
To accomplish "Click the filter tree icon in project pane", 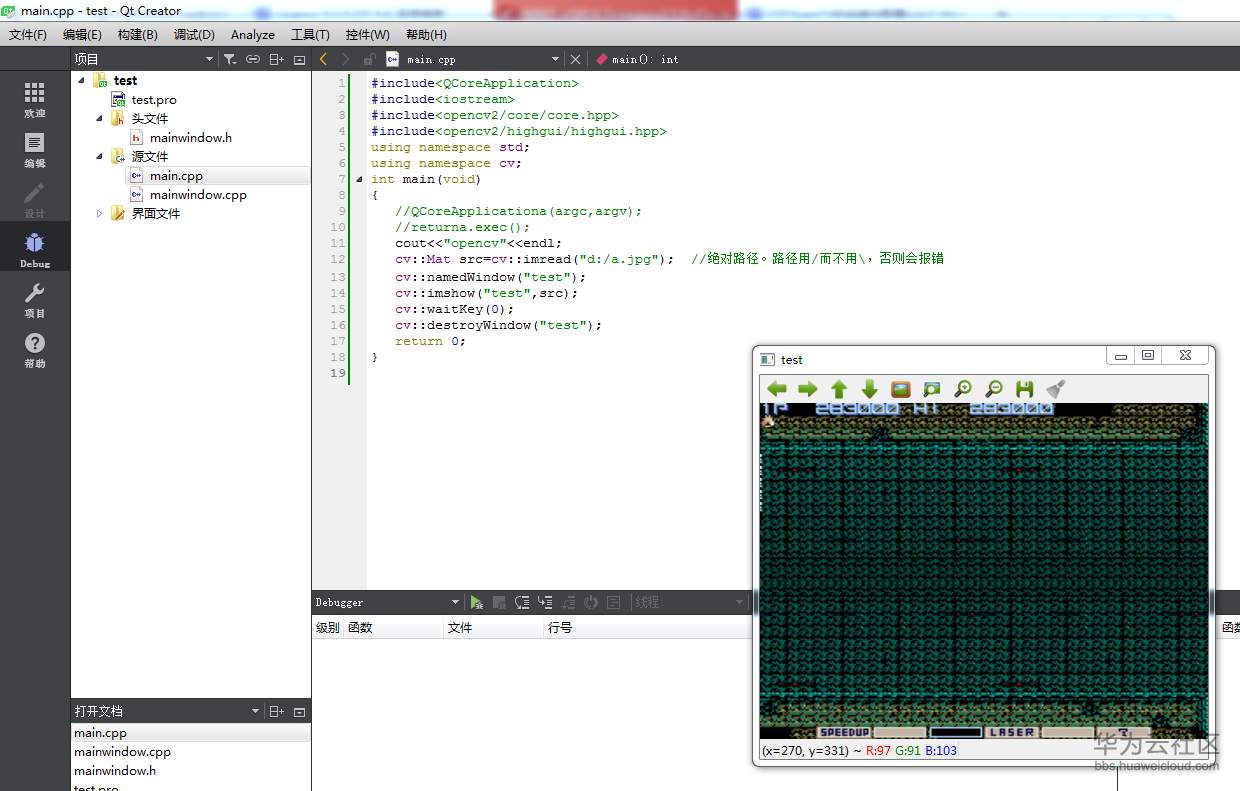I will [x=230, y=59].
